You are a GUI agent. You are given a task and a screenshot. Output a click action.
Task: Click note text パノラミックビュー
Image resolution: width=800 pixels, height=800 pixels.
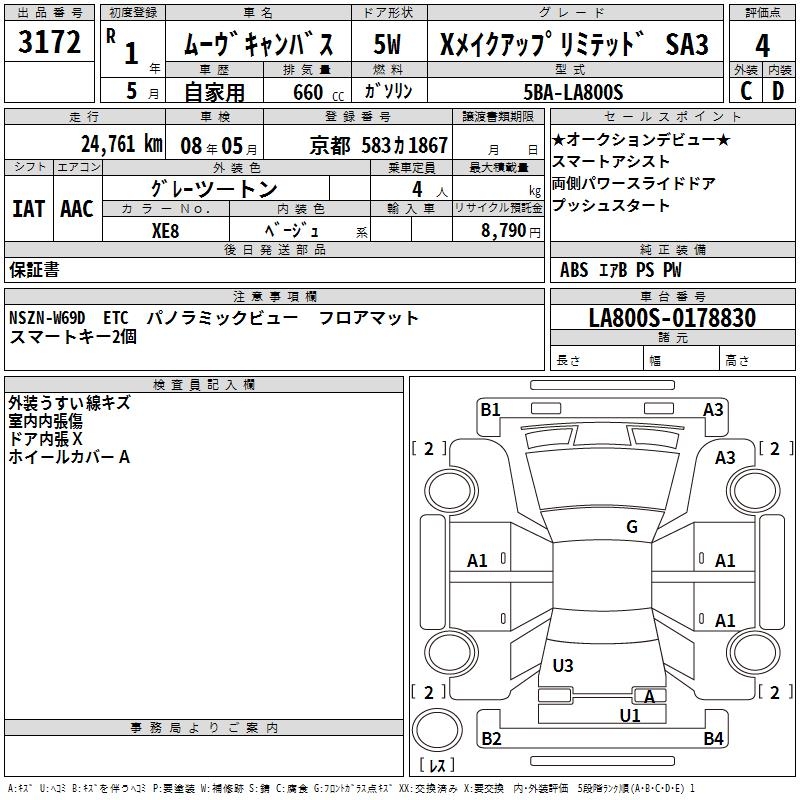coord(222,318)
